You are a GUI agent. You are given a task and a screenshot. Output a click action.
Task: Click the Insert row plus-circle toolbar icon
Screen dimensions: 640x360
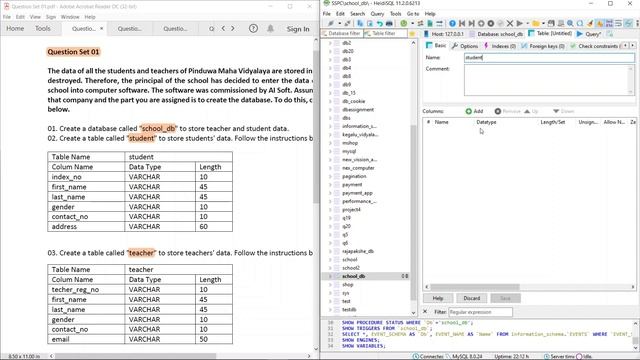481,23
